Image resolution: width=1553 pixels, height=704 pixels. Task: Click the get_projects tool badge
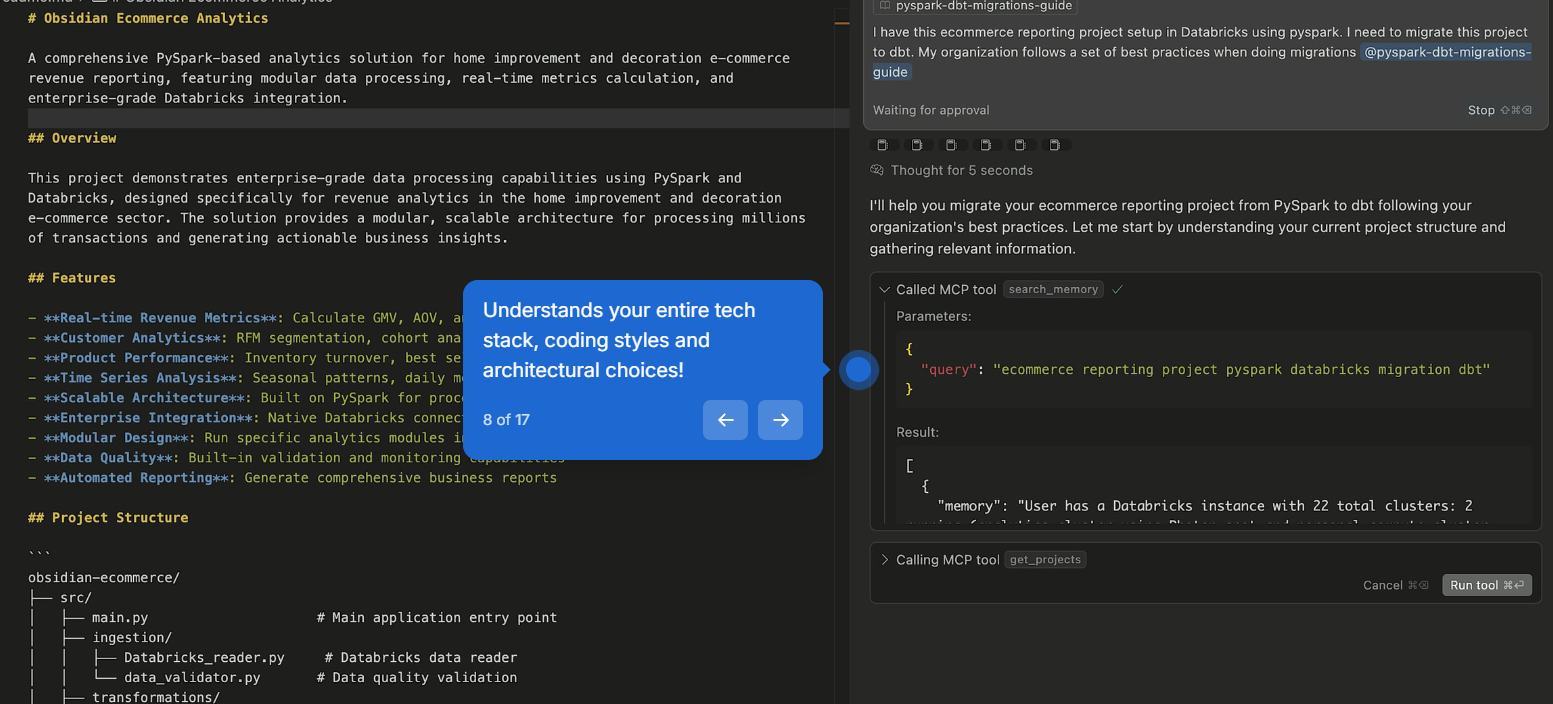coord(1045,560)
